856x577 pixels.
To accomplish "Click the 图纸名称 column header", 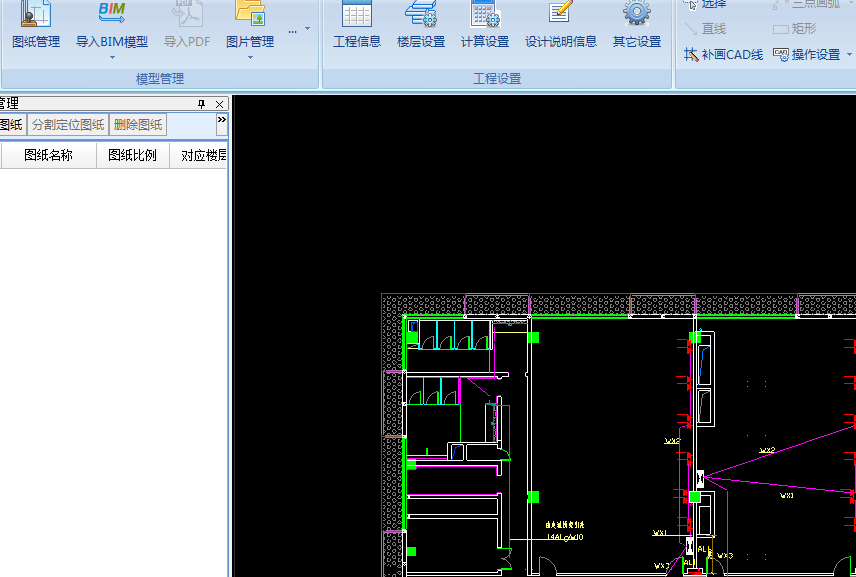I will click(x=49, y=156).
